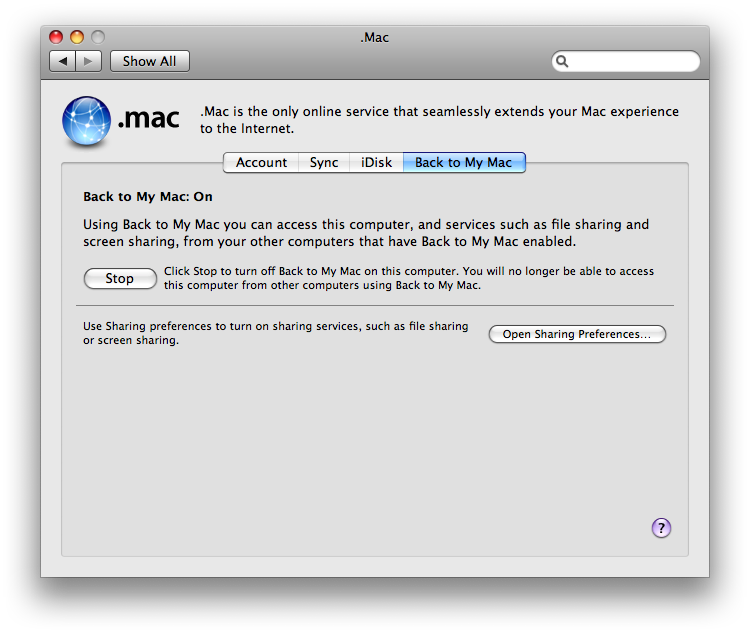Click the .Mac globe icon

coord(87,121)
